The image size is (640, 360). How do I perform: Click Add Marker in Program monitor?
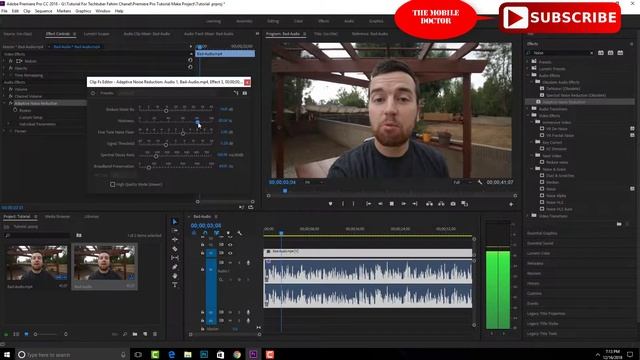(x=330, y=204)
